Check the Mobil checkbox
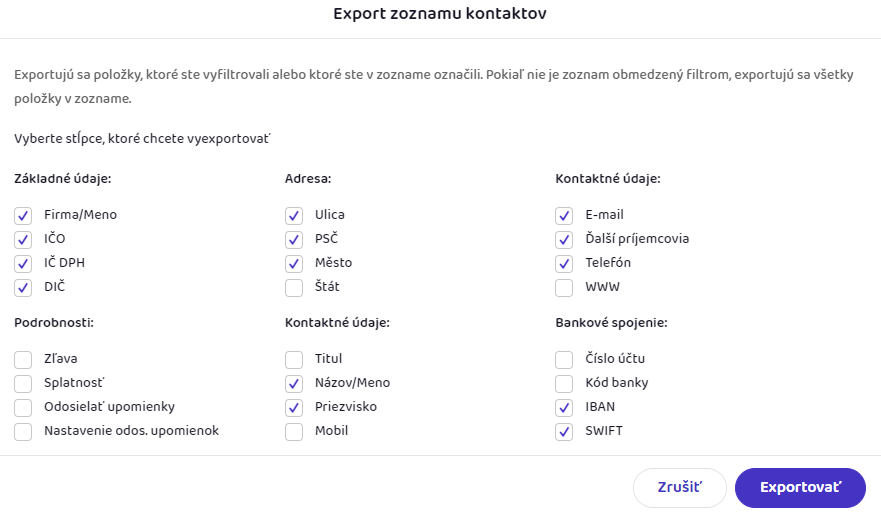Screen dimensions: 881x513 pos(294,431)
